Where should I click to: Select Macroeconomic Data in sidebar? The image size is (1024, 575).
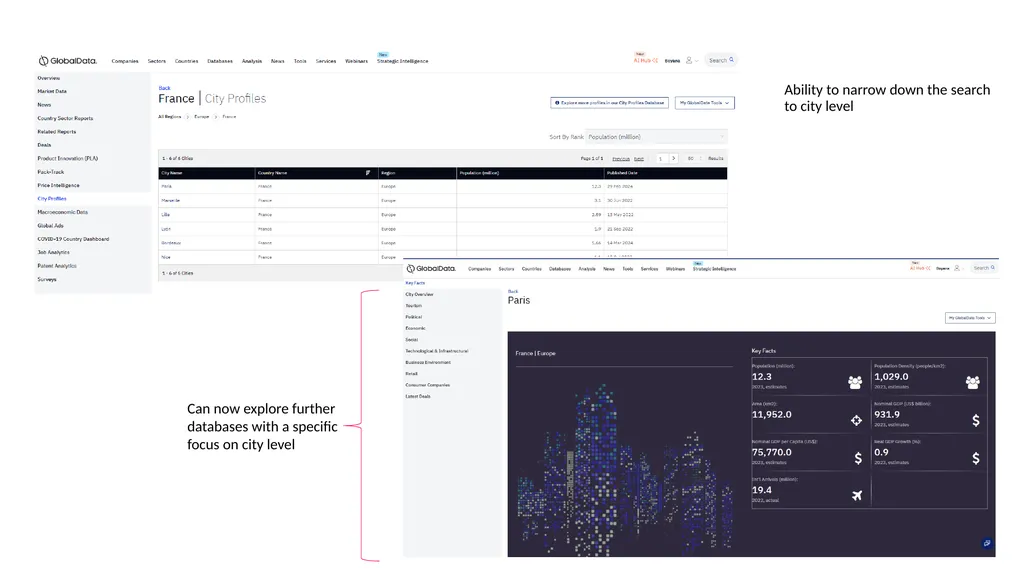coord(63,212)
